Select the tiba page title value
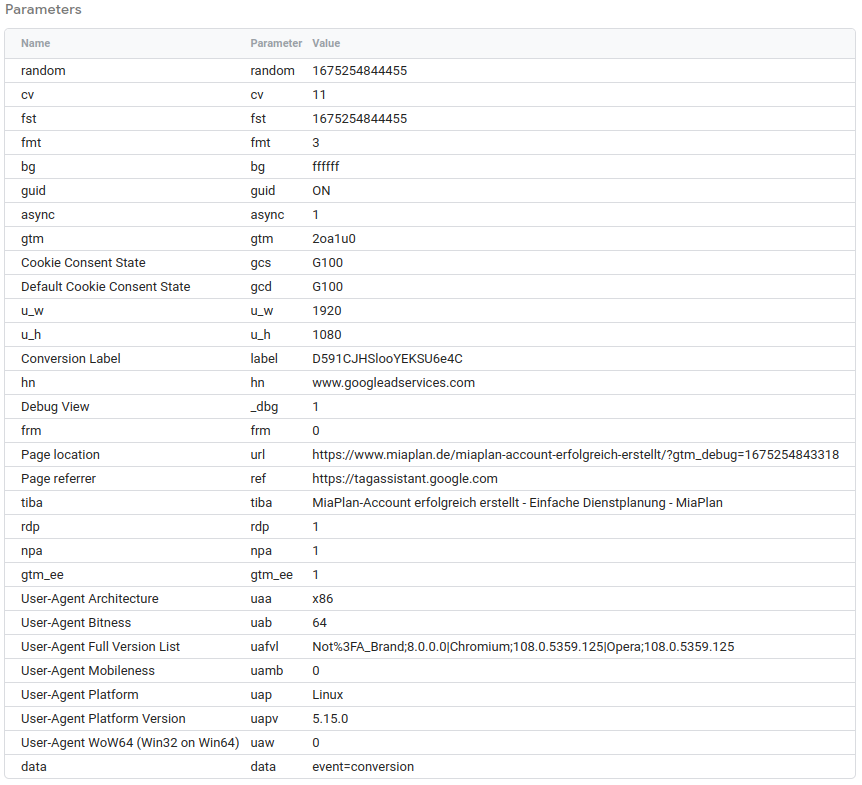 517,503
